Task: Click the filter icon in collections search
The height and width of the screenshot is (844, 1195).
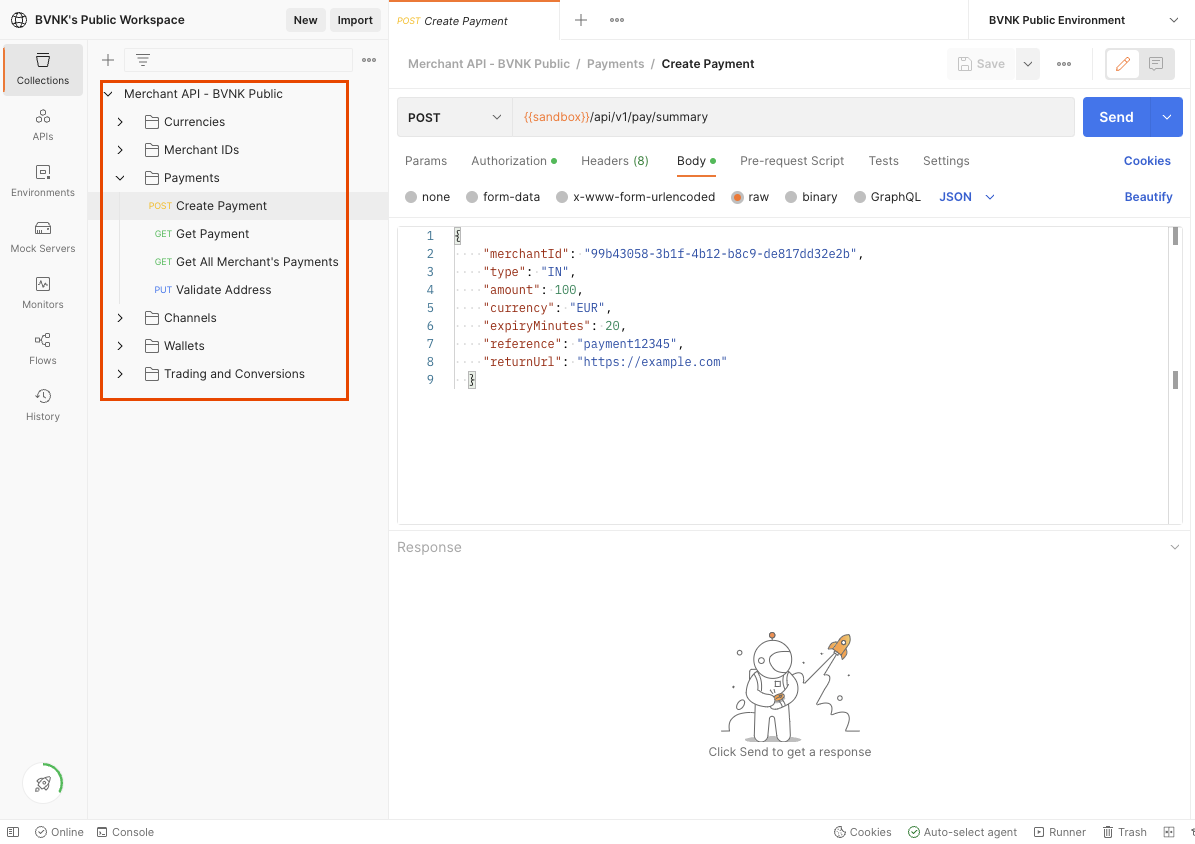Action: pos(143,59)
